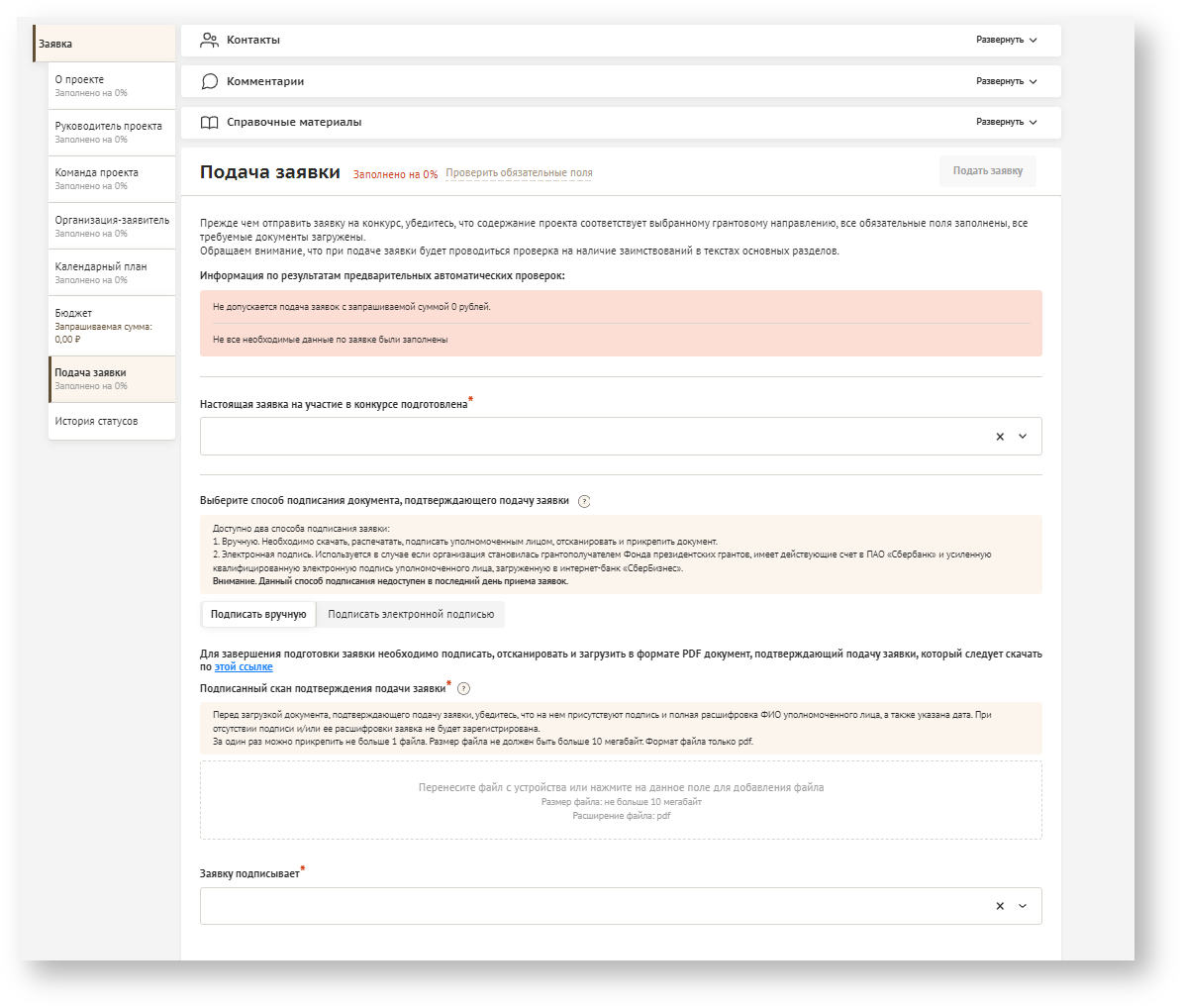Click the Справочные материалы book icon

[x=209, y=123]
